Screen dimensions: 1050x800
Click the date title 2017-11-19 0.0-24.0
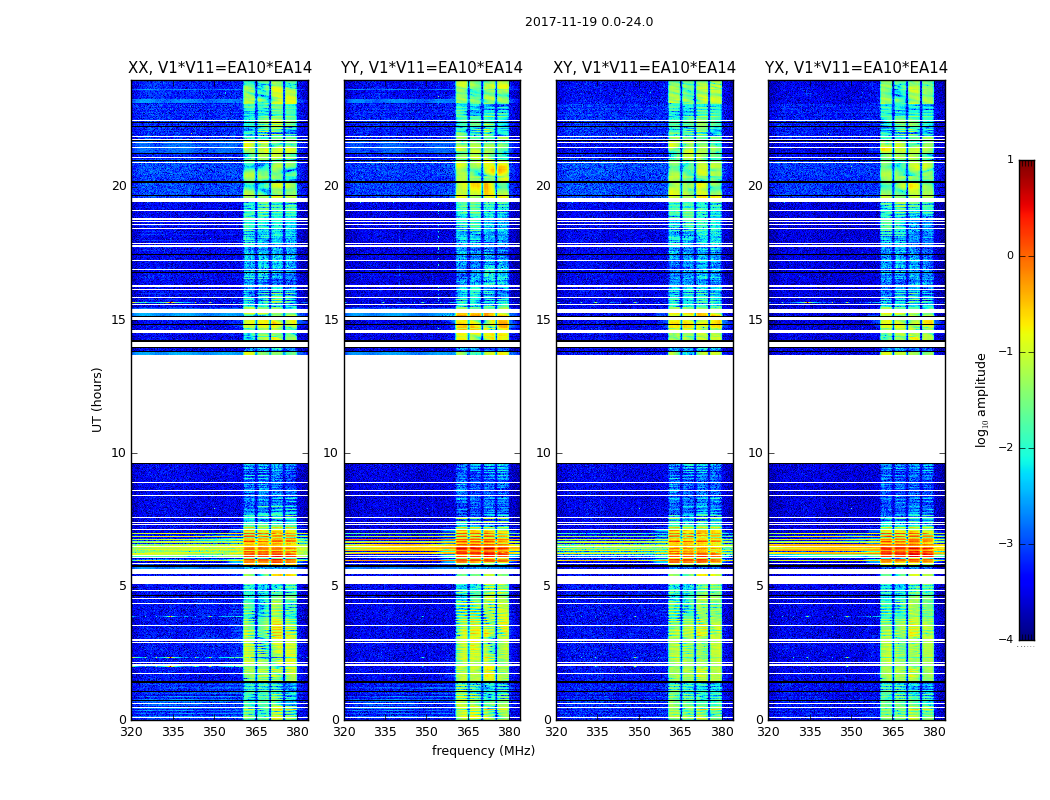[x=588, y=22]
